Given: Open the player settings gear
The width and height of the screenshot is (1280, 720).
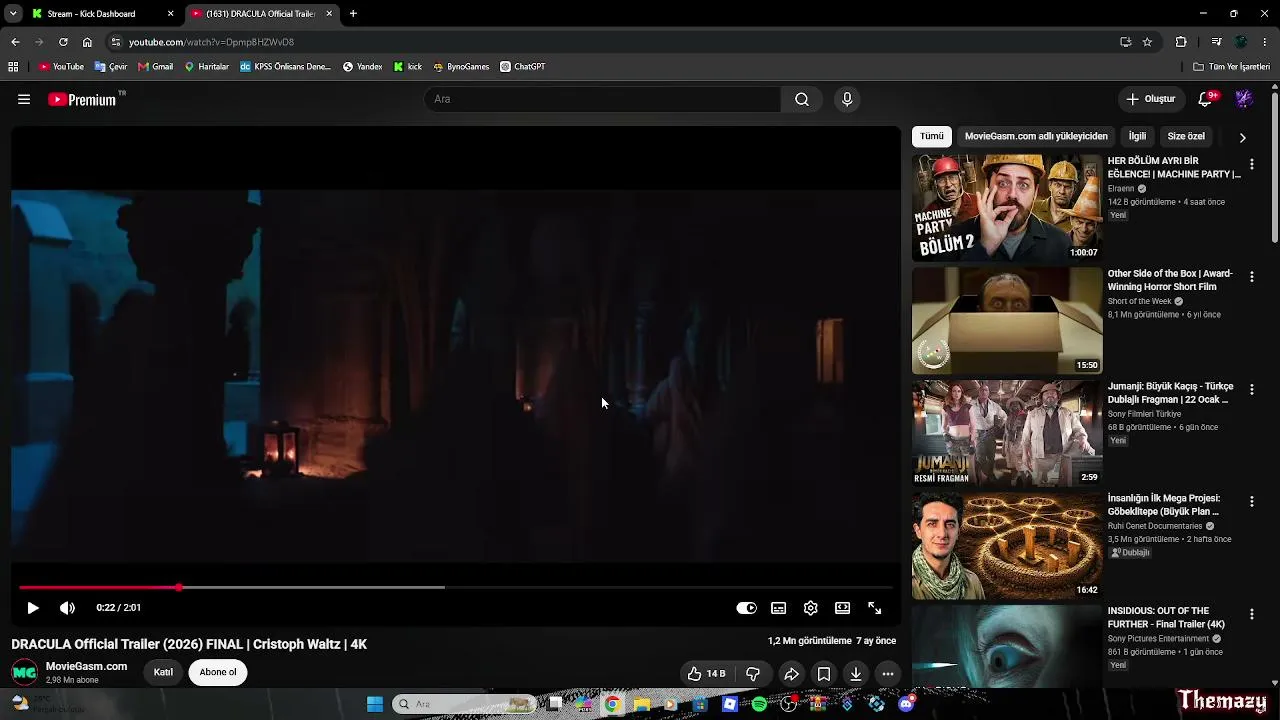Looking at the screenshot, I should point(811,608).
